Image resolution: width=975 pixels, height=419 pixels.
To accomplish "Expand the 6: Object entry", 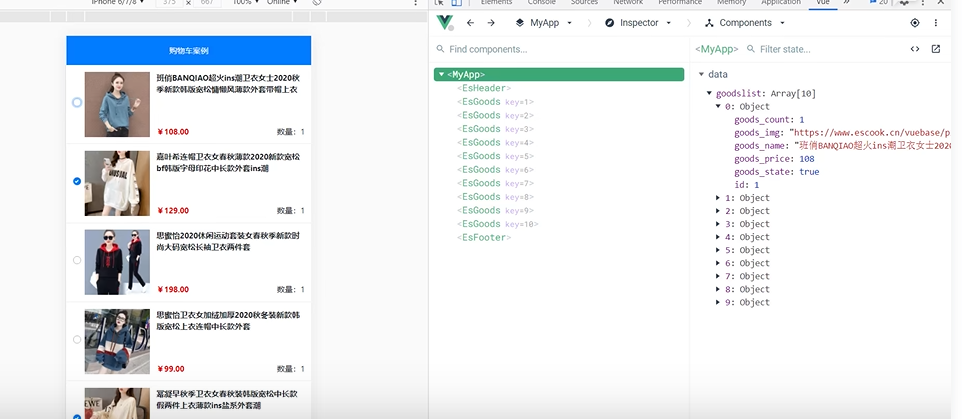I will (x=719, y=263).
